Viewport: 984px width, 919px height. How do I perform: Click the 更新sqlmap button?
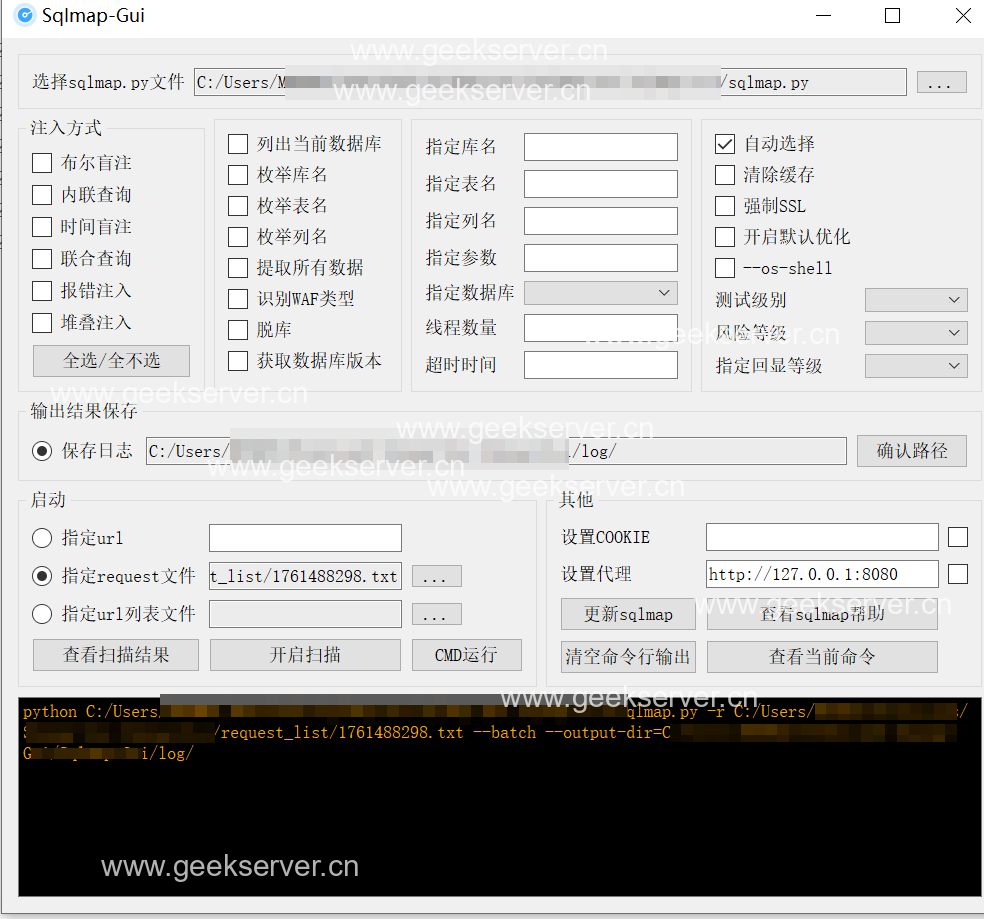pos(628,614)
